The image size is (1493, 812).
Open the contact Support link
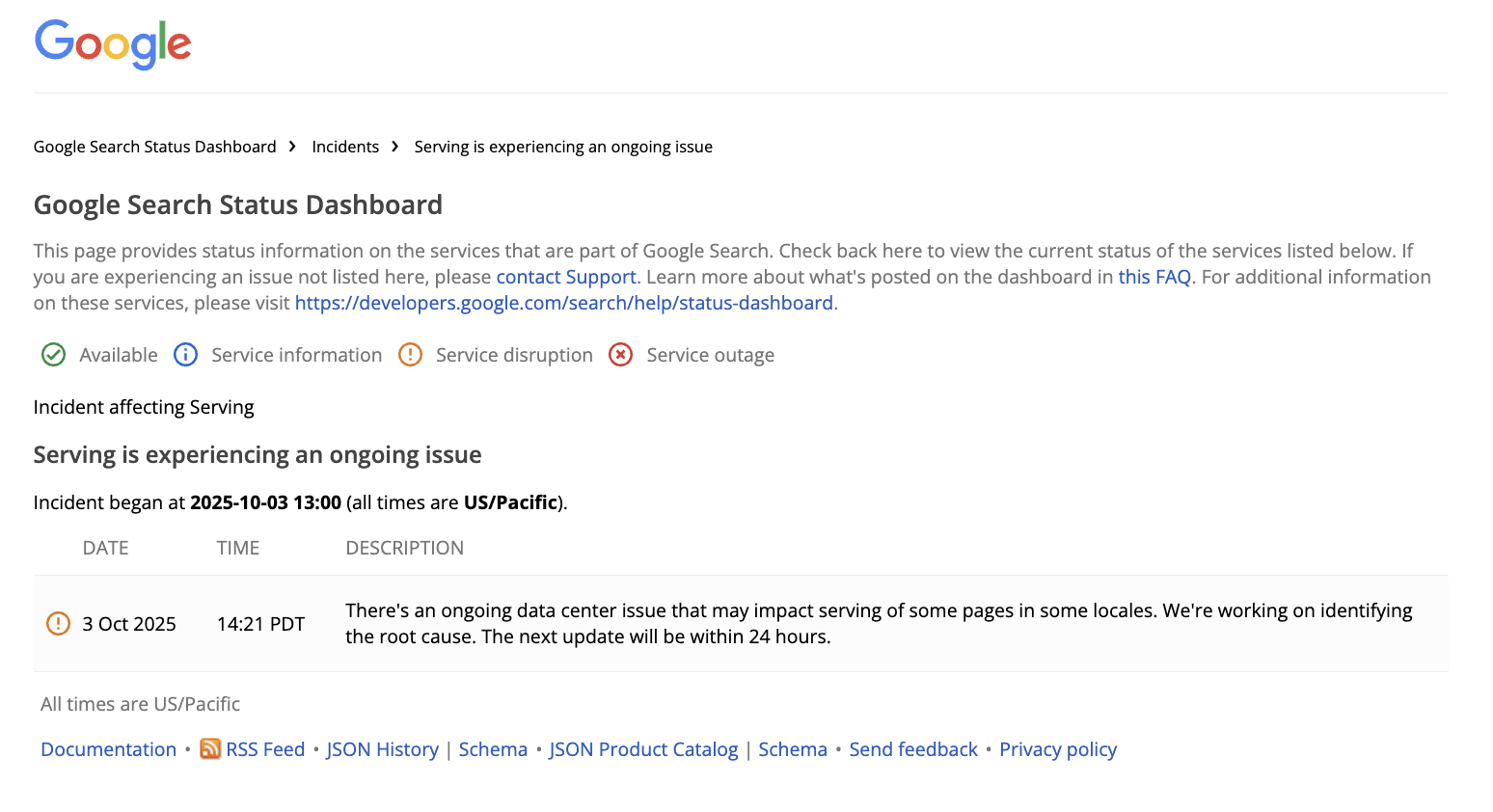(x=566, y=277)
